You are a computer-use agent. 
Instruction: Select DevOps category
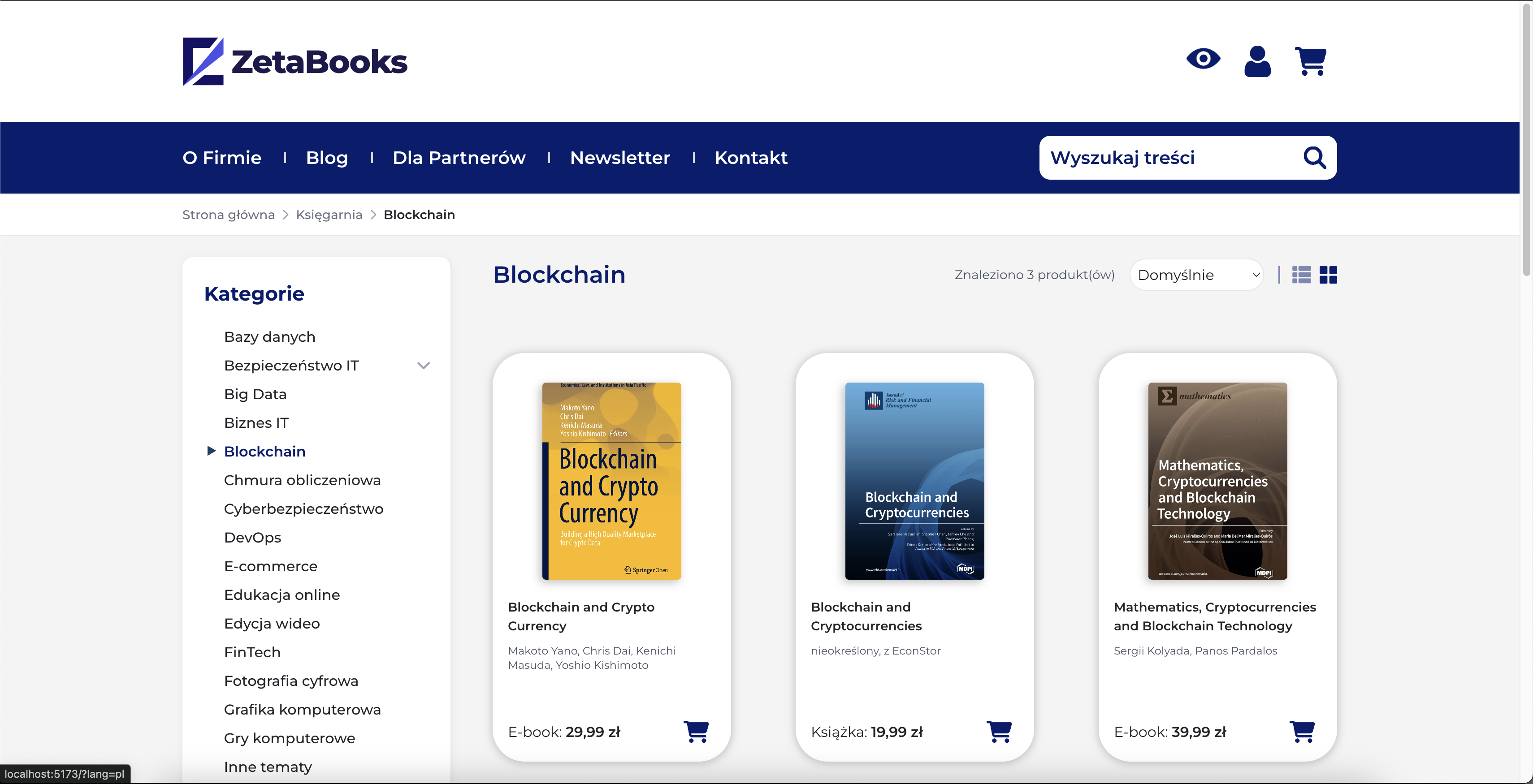coord(252,537)
